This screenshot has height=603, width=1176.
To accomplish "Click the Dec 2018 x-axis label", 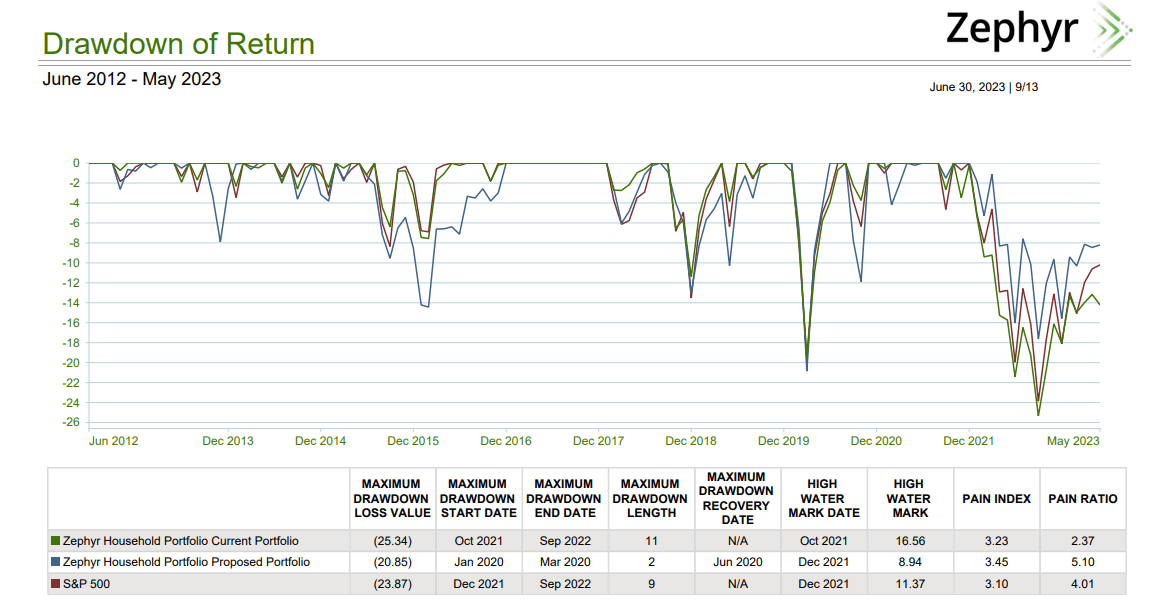I will (x=691, y=441).
